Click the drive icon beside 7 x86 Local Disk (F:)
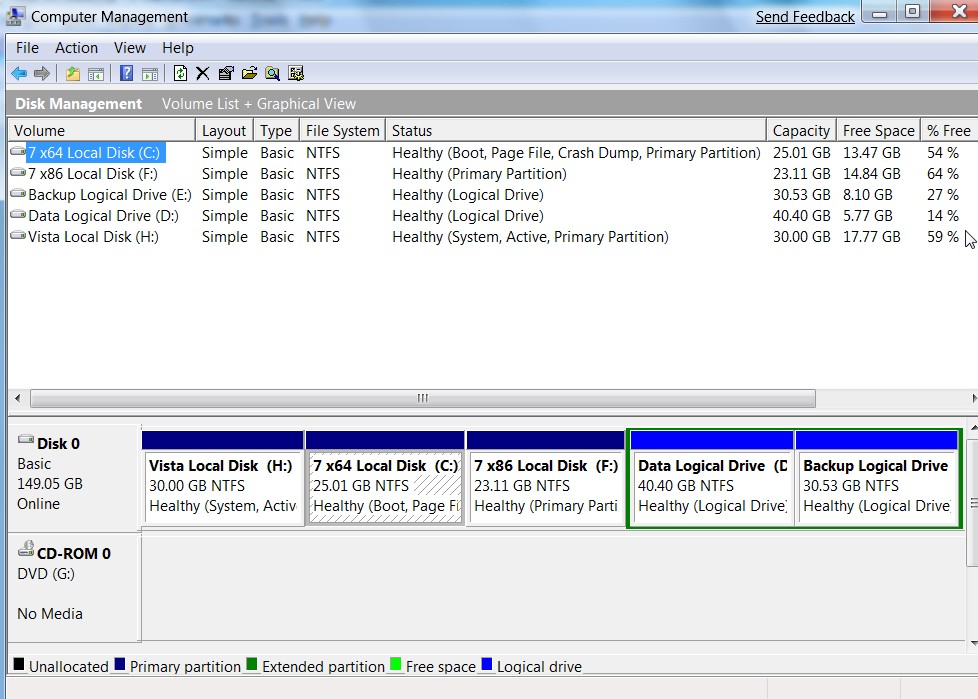The image size is (978, 699). [x=18, y=173]
